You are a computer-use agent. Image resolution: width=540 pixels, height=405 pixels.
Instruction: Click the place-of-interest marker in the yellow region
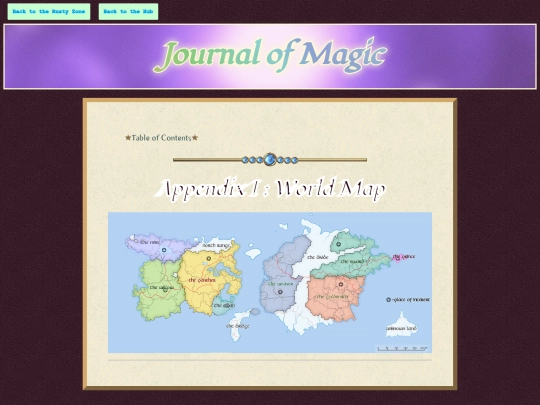point(208,258)
